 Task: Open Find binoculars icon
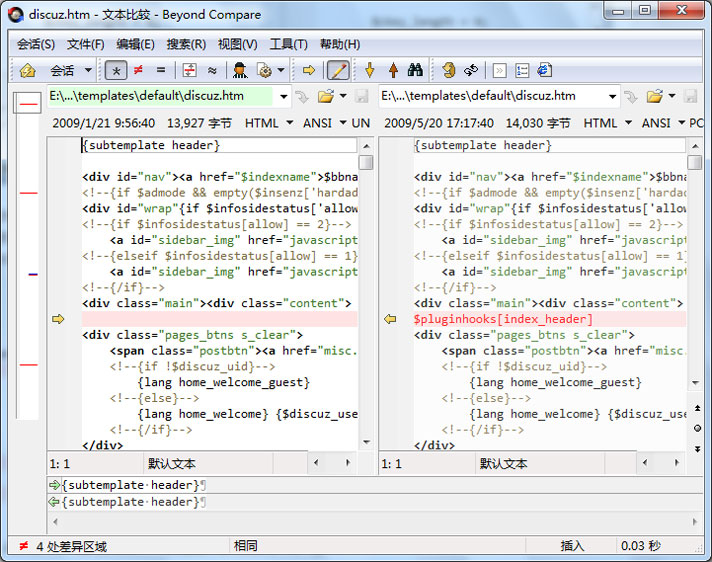coord(415,70)
